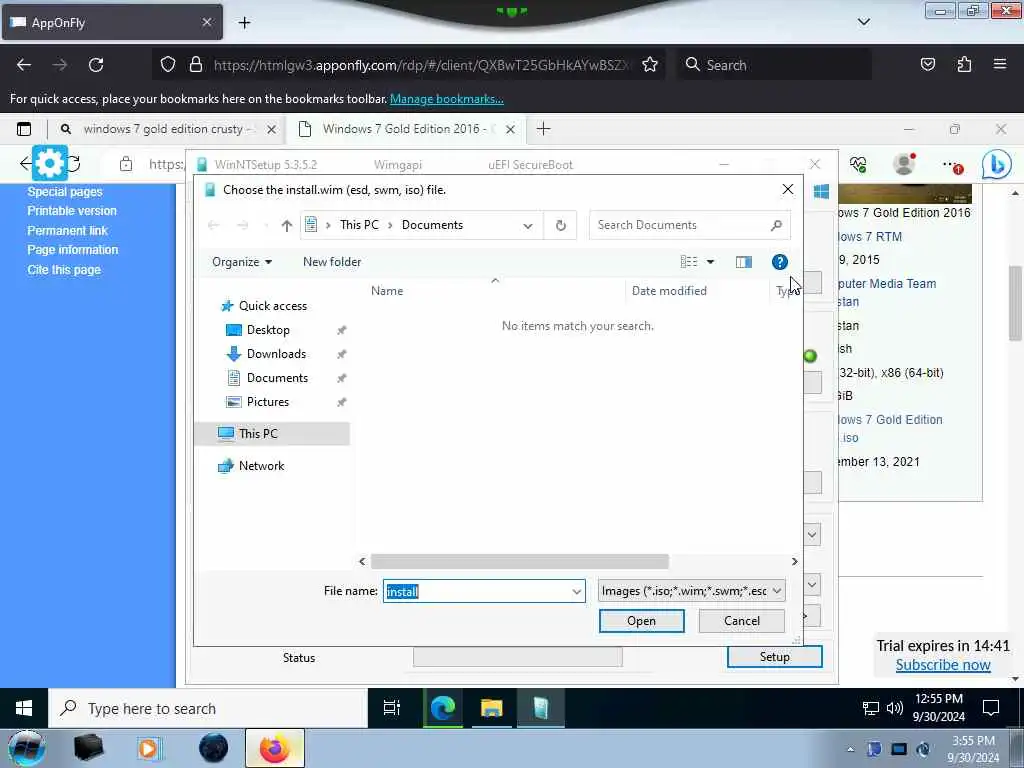
Task: Open dialog help question mark icon
Action: click(779, 262)
